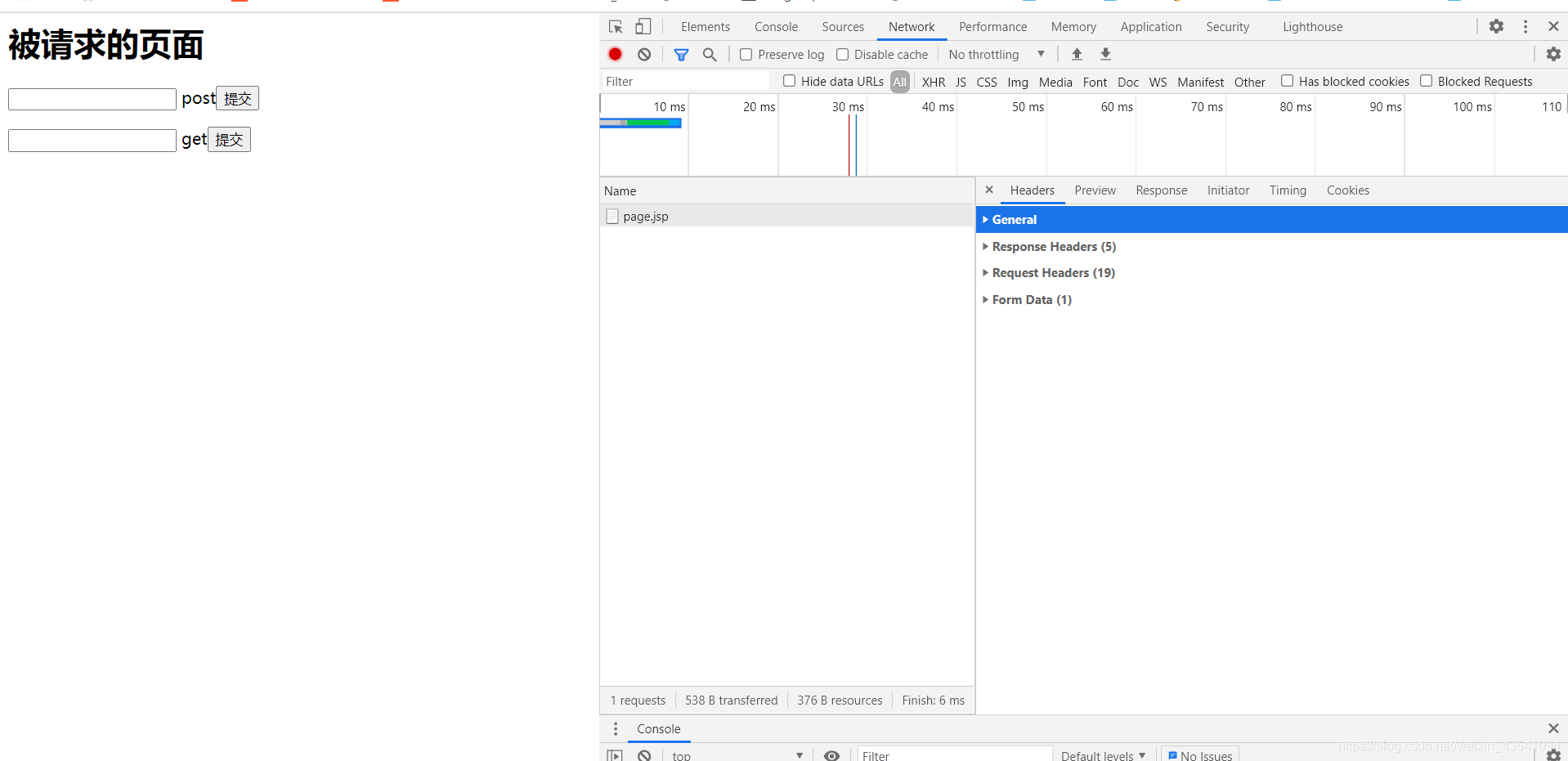Stop recording network log with red button
This screenshot has height=761, width=1568.
[616, 54]
